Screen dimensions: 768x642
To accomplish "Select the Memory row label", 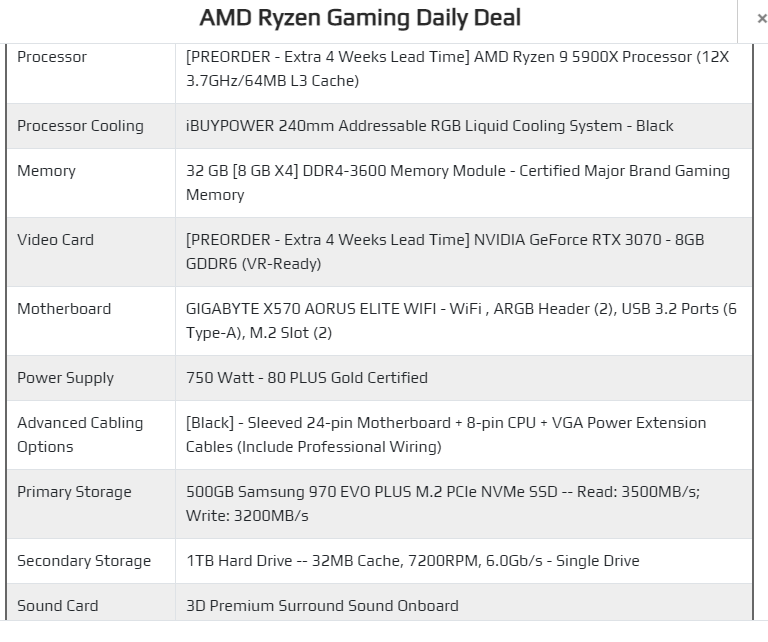I will coord(47,171).
